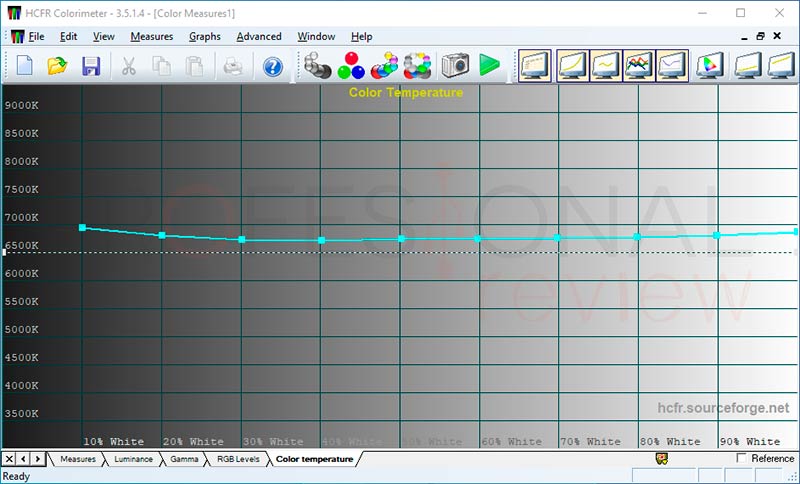
Task: Click the Copy icon in toolbar
Action: (x=162, y=66)
